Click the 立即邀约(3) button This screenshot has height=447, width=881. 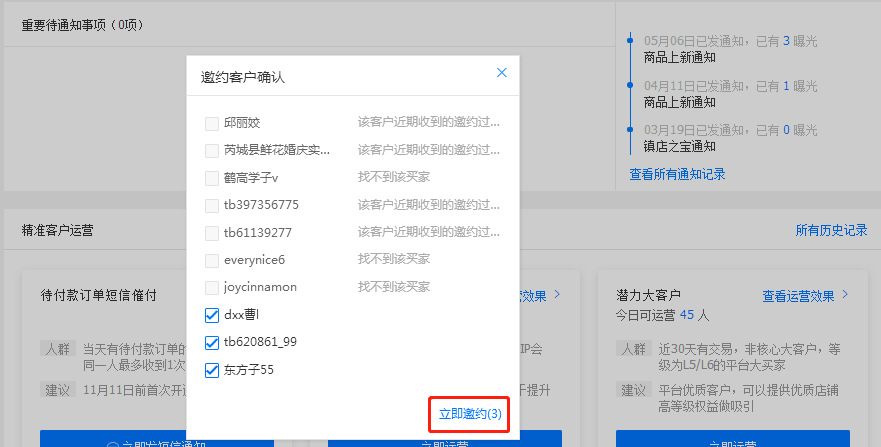click(x=470, y=414)
